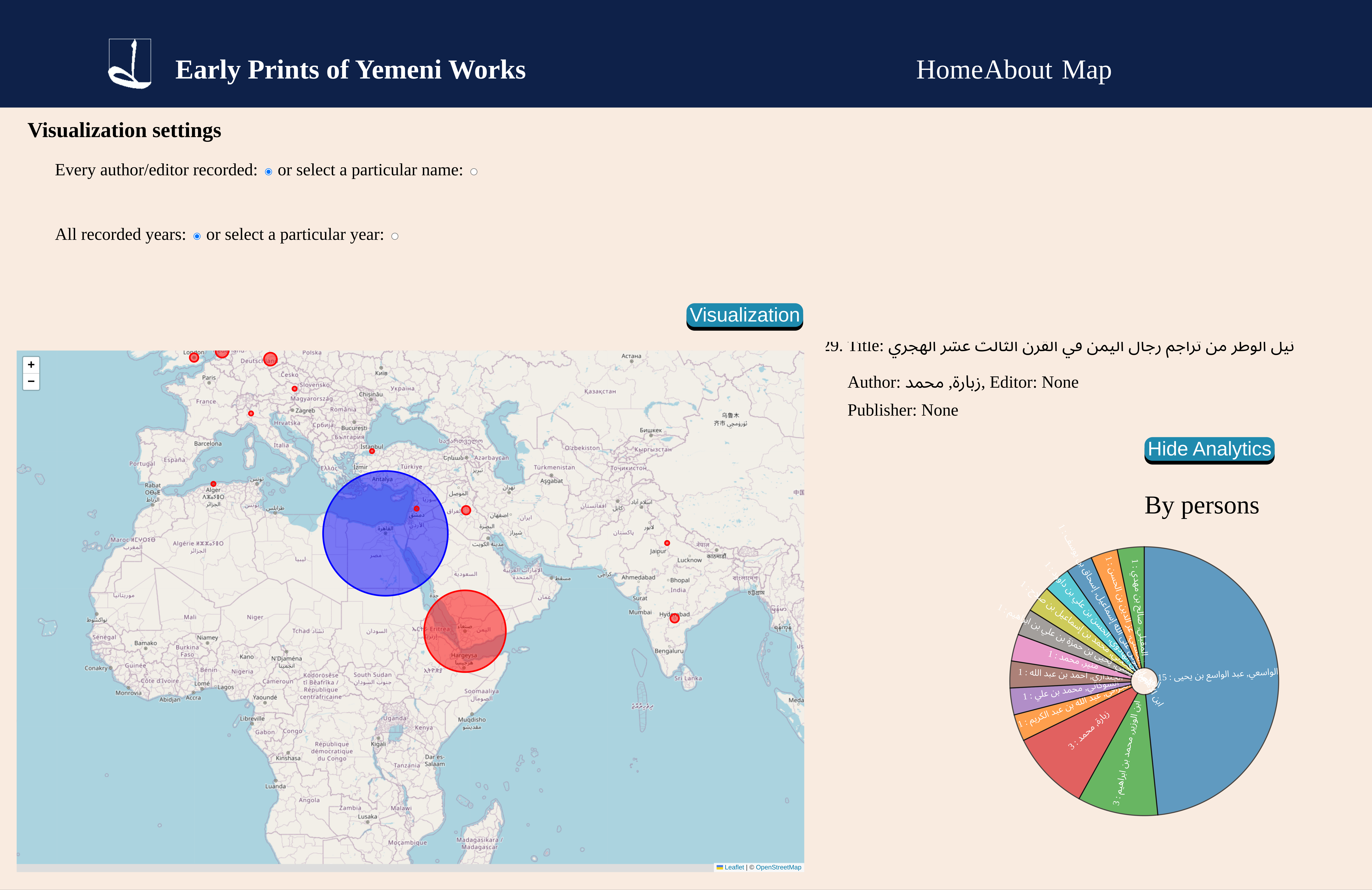Open the Map navigation link

[1087, 70]
